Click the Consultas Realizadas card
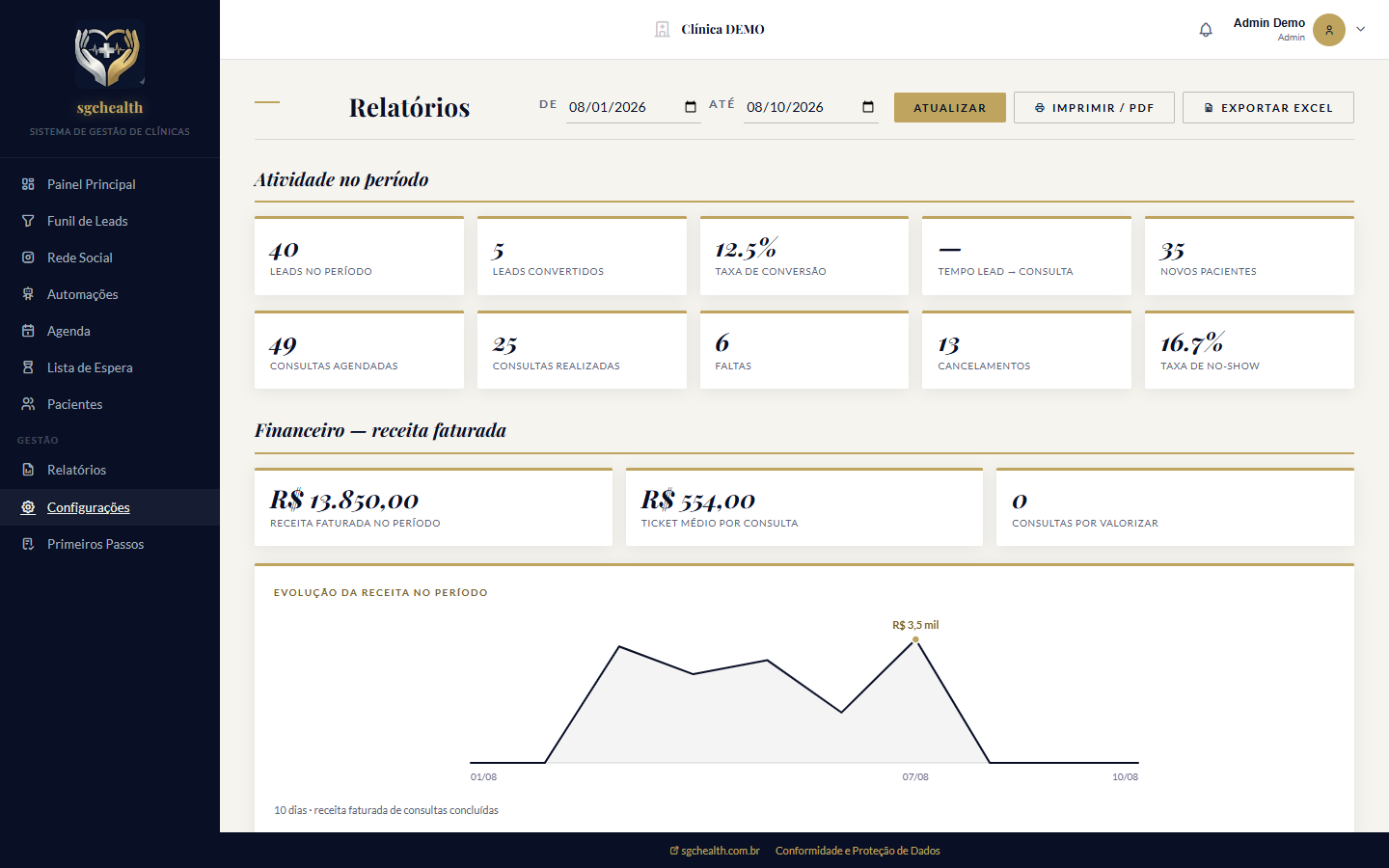This screenshot has width=1389, height=868. click(x=582, y=350)
